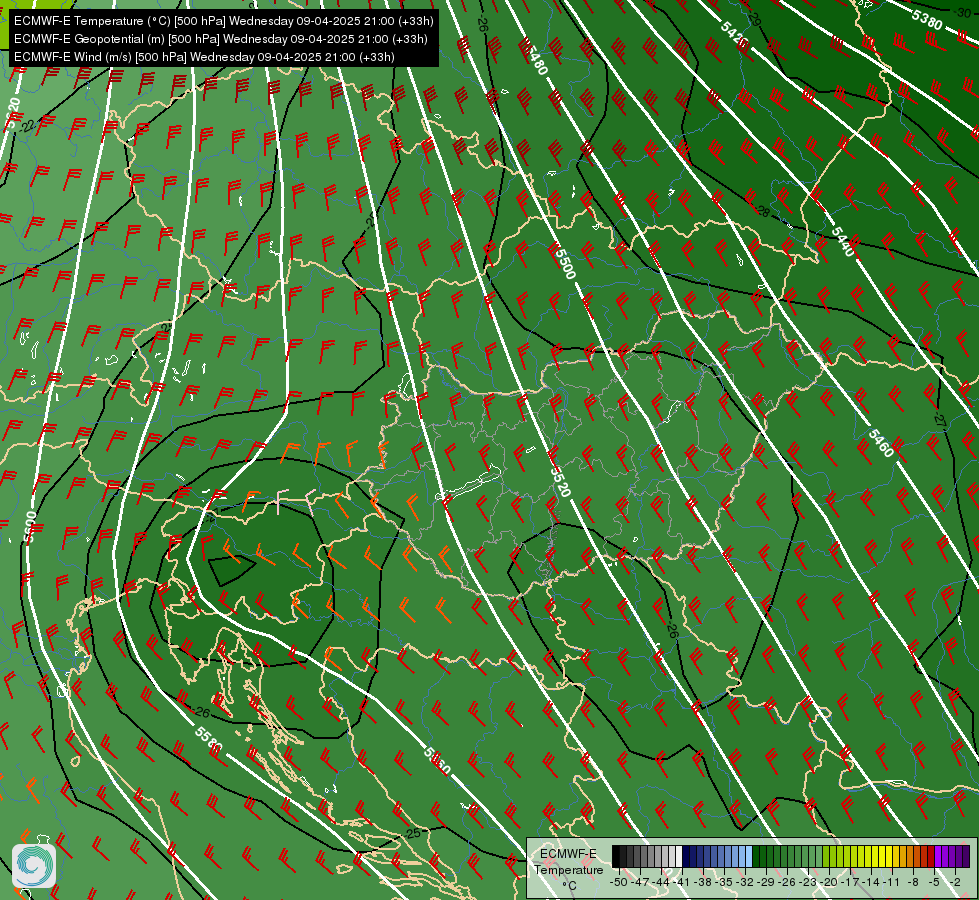This screenshot has height=900, width=979.
Task: Click the -5 value on the legend scale
Action: pos(934,882)
